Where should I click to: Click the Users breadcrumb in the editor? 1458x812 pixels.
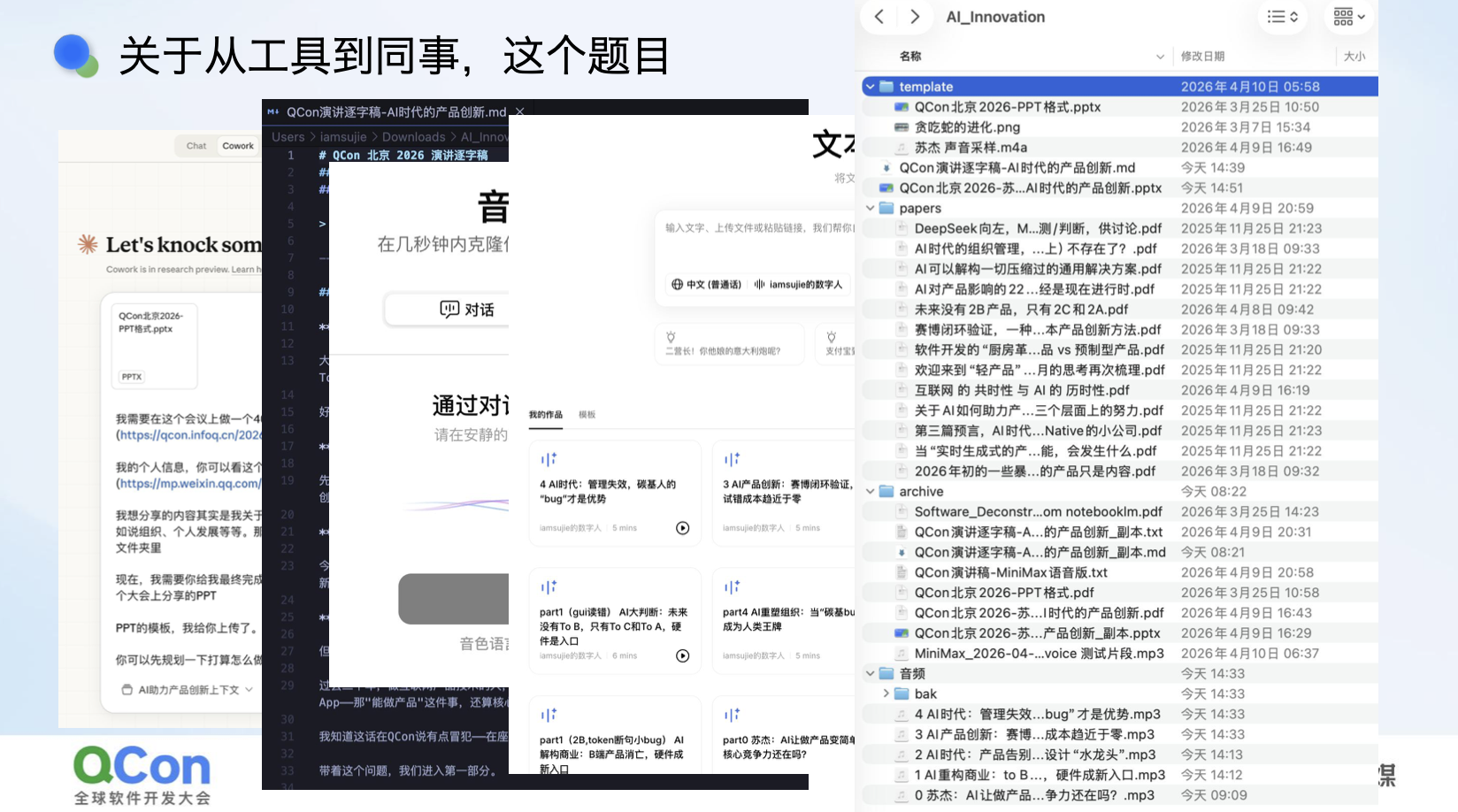tap(288, 137)
